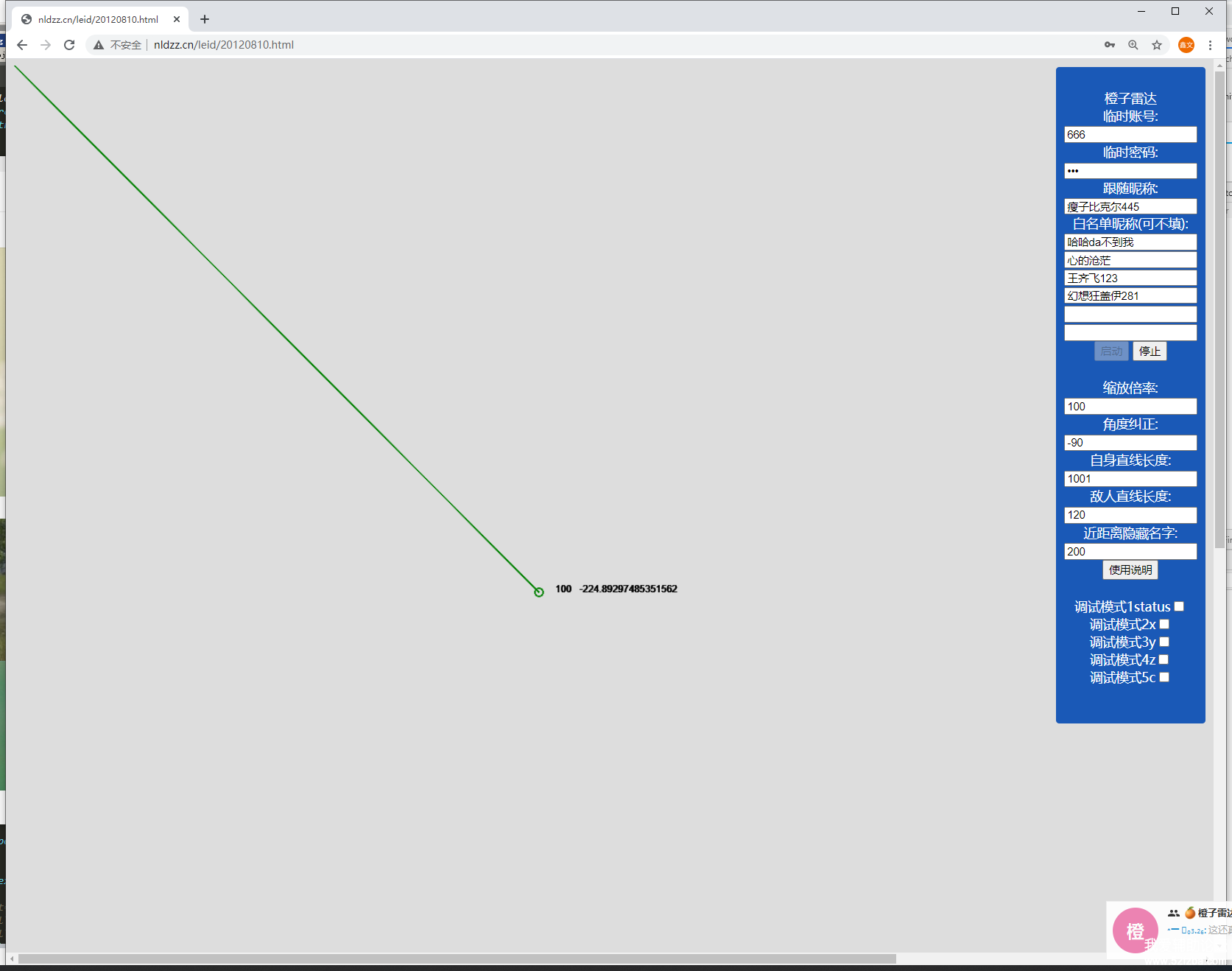The height and width of the screenshot is (971, 1232).
Task: Open the Chrome three-dot menu
Action: tap(1210, 45)
